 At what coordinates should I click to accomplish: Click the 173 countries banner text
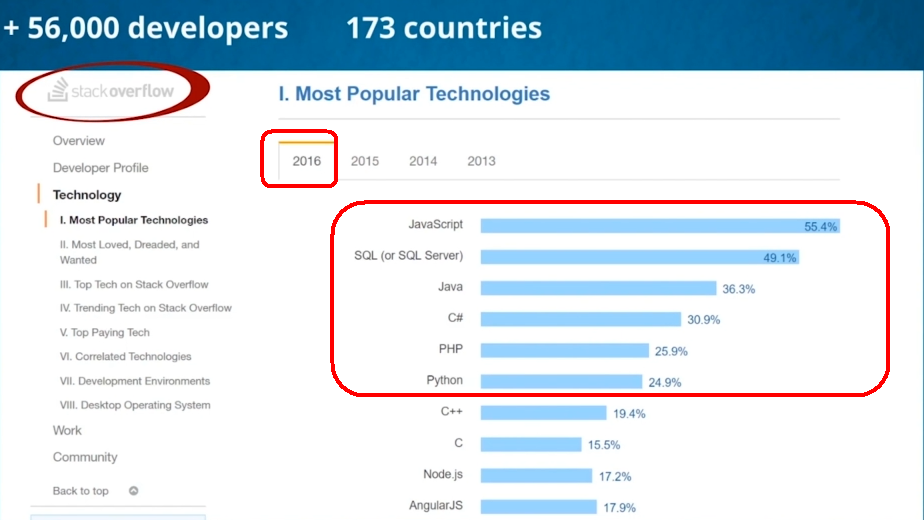coord(444,28)
